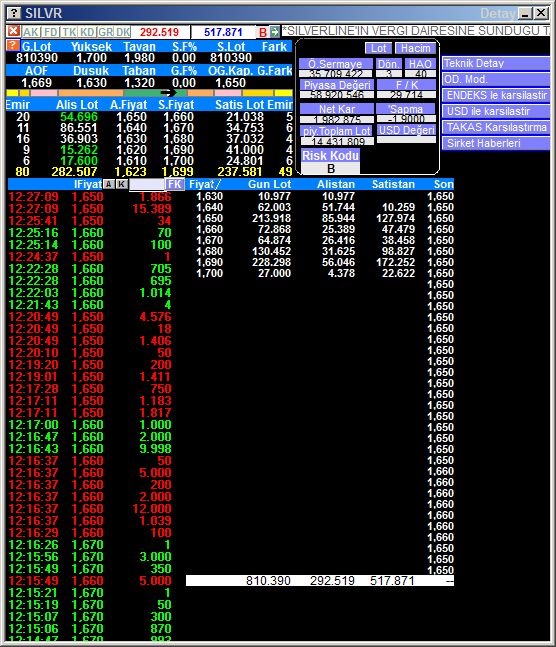Image resolution: width=556 pixels, height=647 pixels.
Task: Open the AK toolbar button
Action: 31,32
